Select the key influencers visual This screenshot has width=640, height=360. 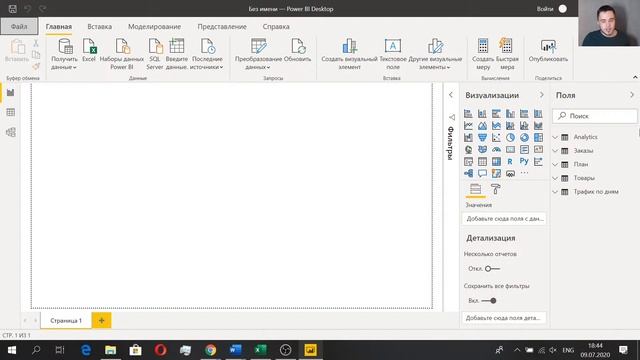point(538,162)
